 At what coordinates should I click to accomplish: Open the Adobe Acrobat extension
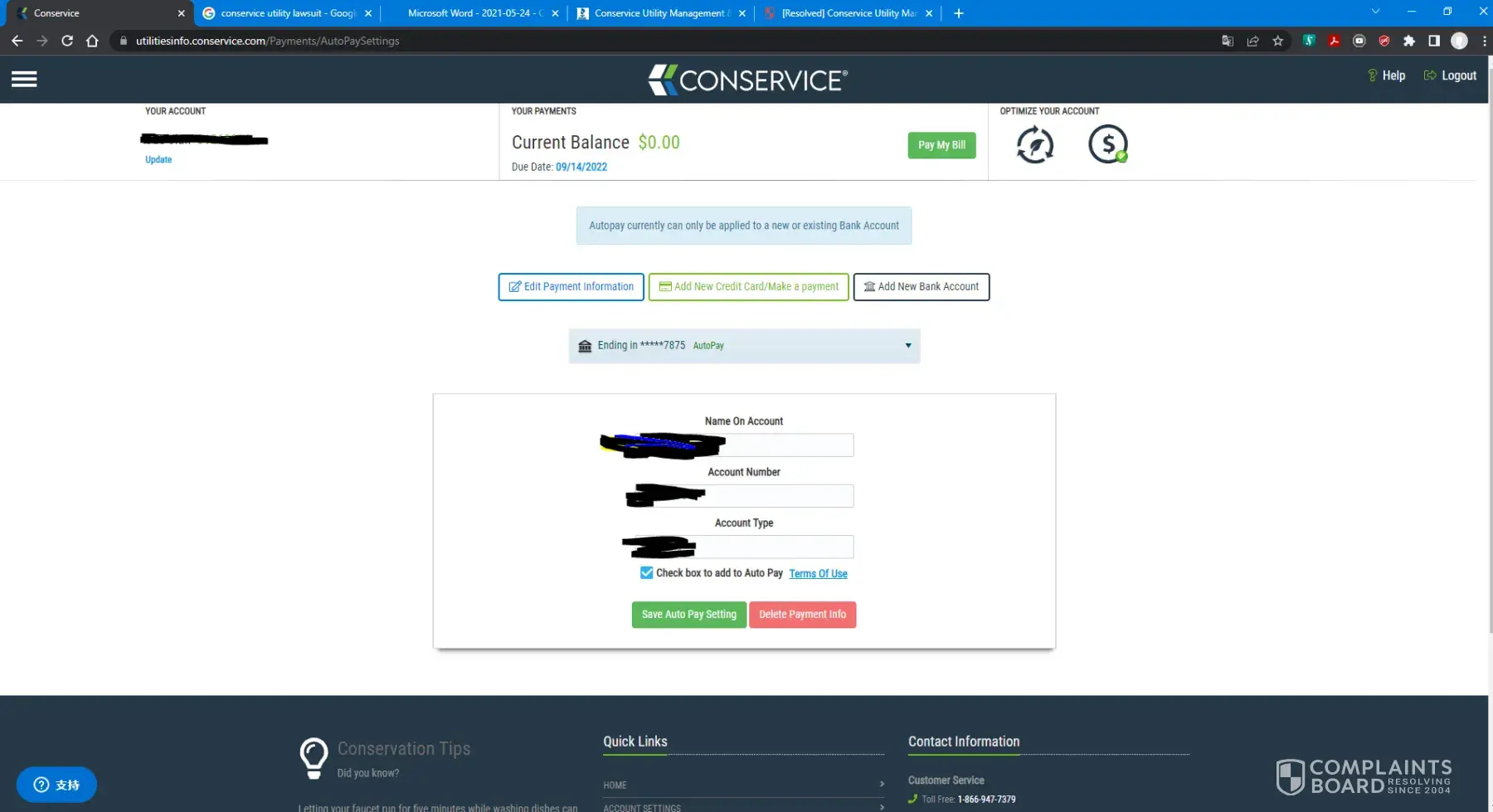pyautogui.click(x=1334, y=41)
